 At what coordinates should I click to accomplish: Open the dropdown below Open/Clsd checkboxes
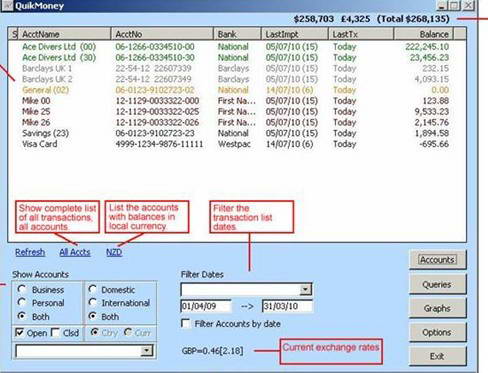[x=146, y=351]
